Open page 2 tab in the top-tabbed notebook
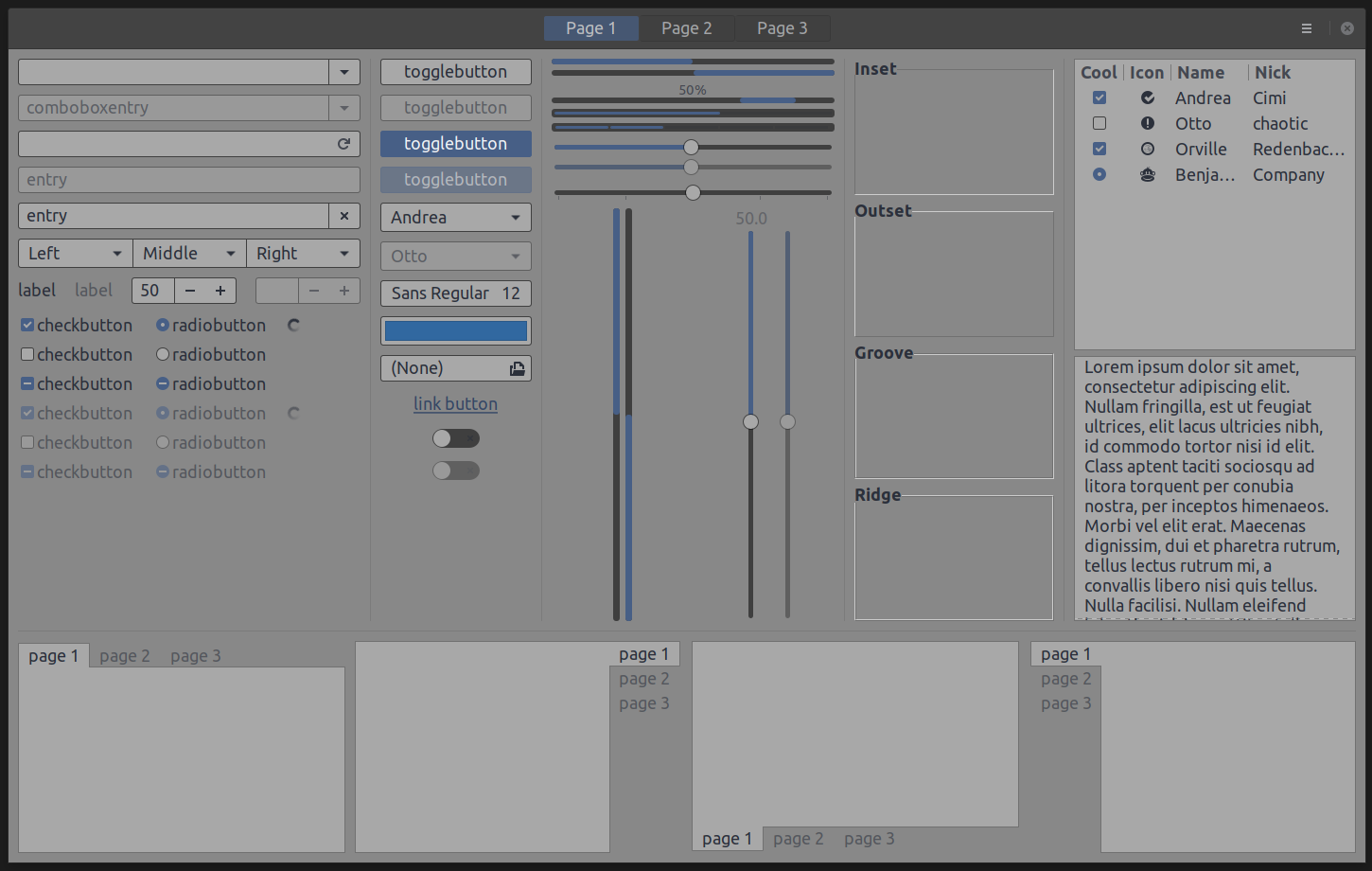The image size is (1372, 871). pos(125,656)
